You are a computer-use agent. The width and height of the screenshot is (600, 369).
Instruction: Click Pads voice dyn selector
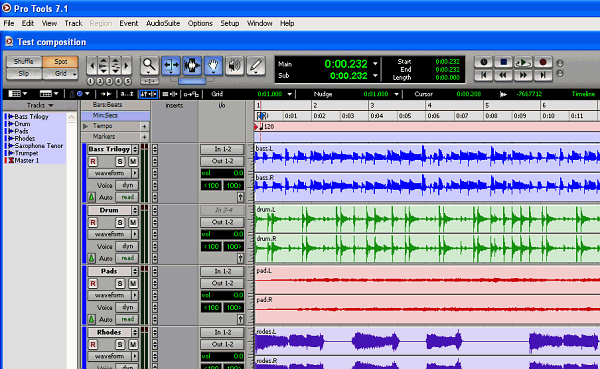[127, 307]
